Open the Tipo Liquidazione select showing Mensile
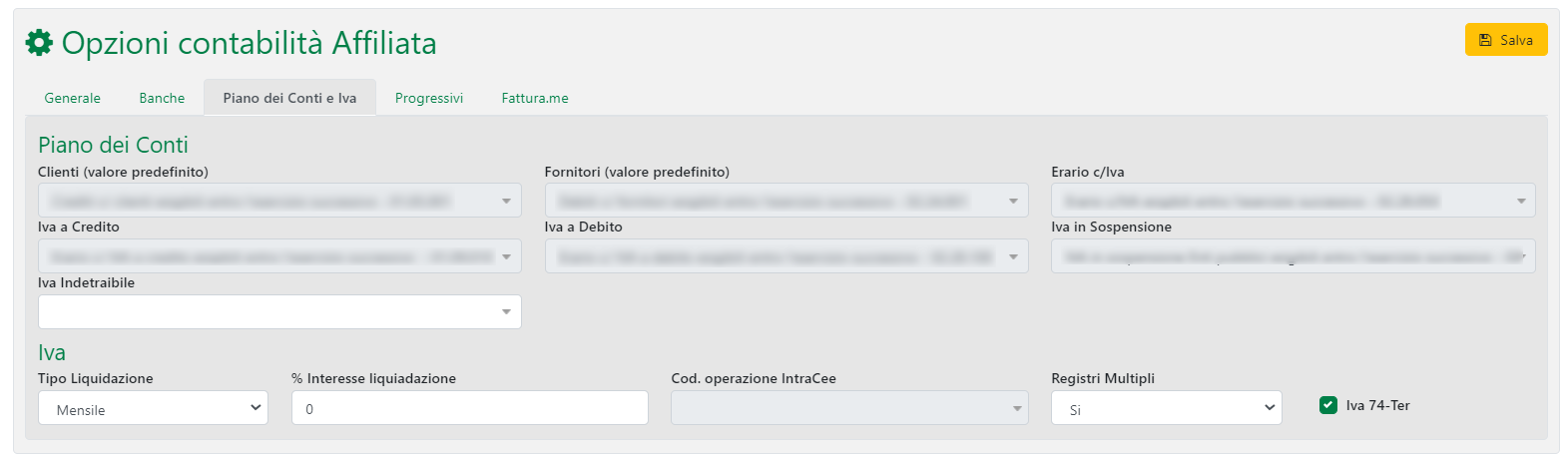The width and height of the screenshot is (1568, 459). (153, 408)
